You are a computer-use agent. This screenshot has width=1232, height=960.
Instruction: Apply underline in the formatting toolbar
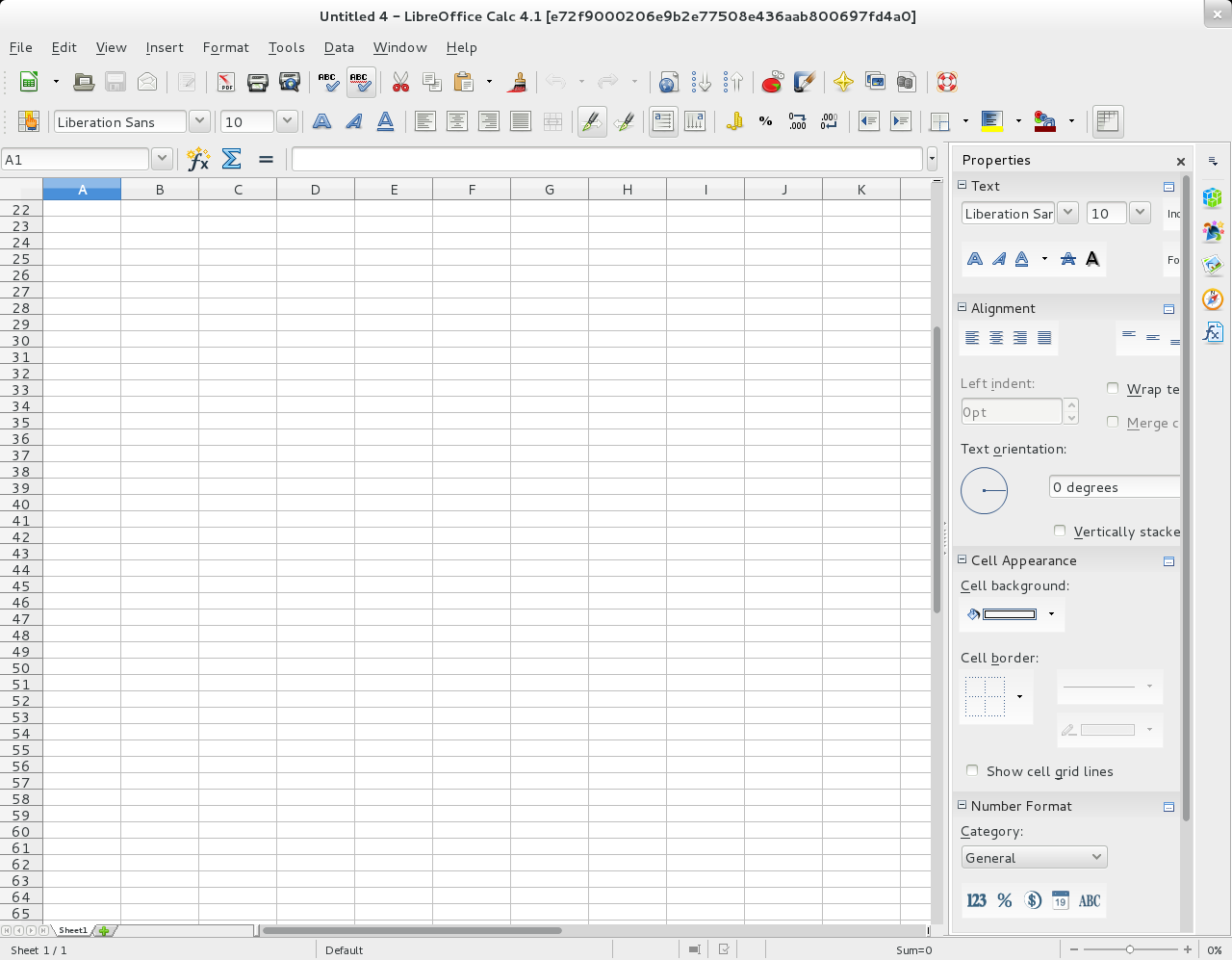point(385,121)
